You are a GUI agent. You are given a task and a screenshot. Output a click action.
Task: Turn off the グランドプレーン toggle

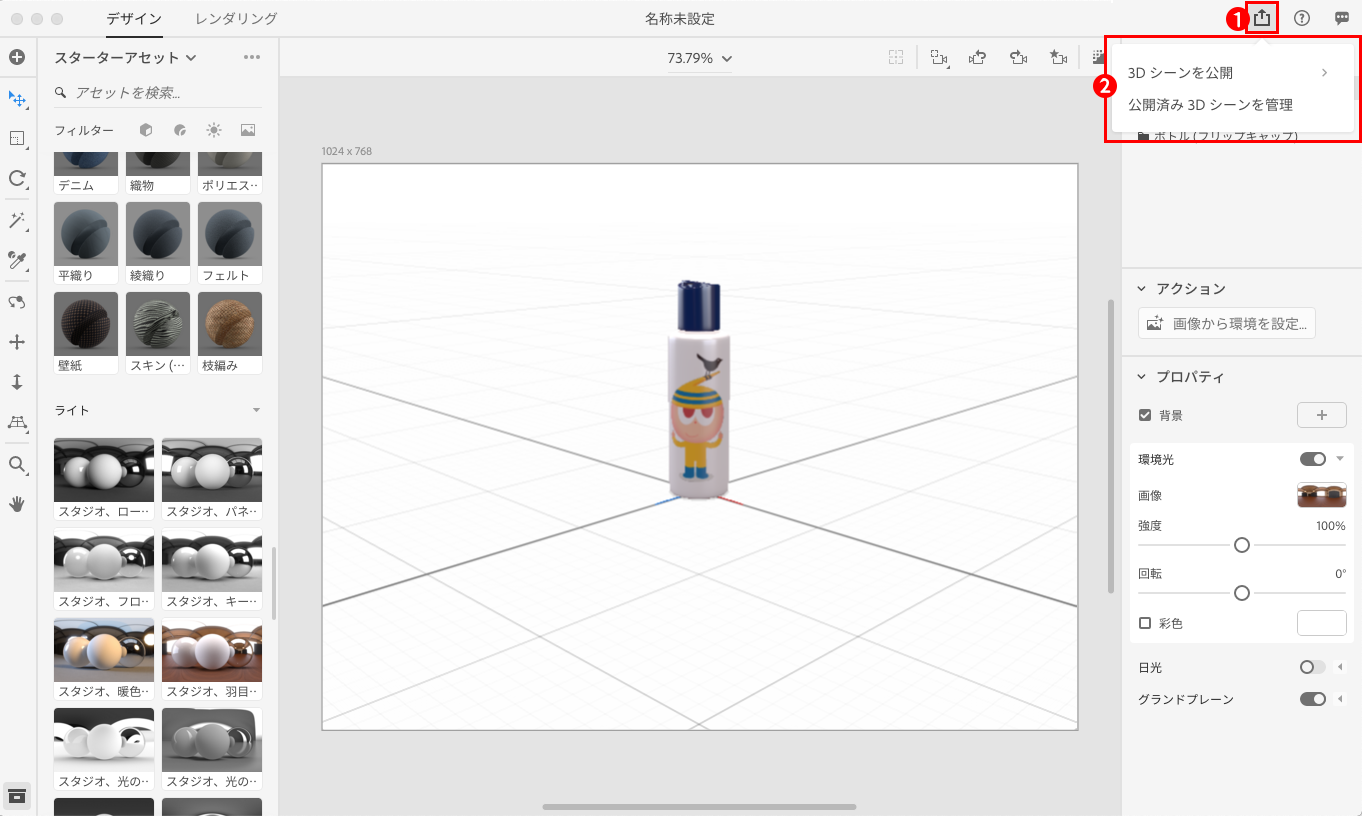(1313, 699)
